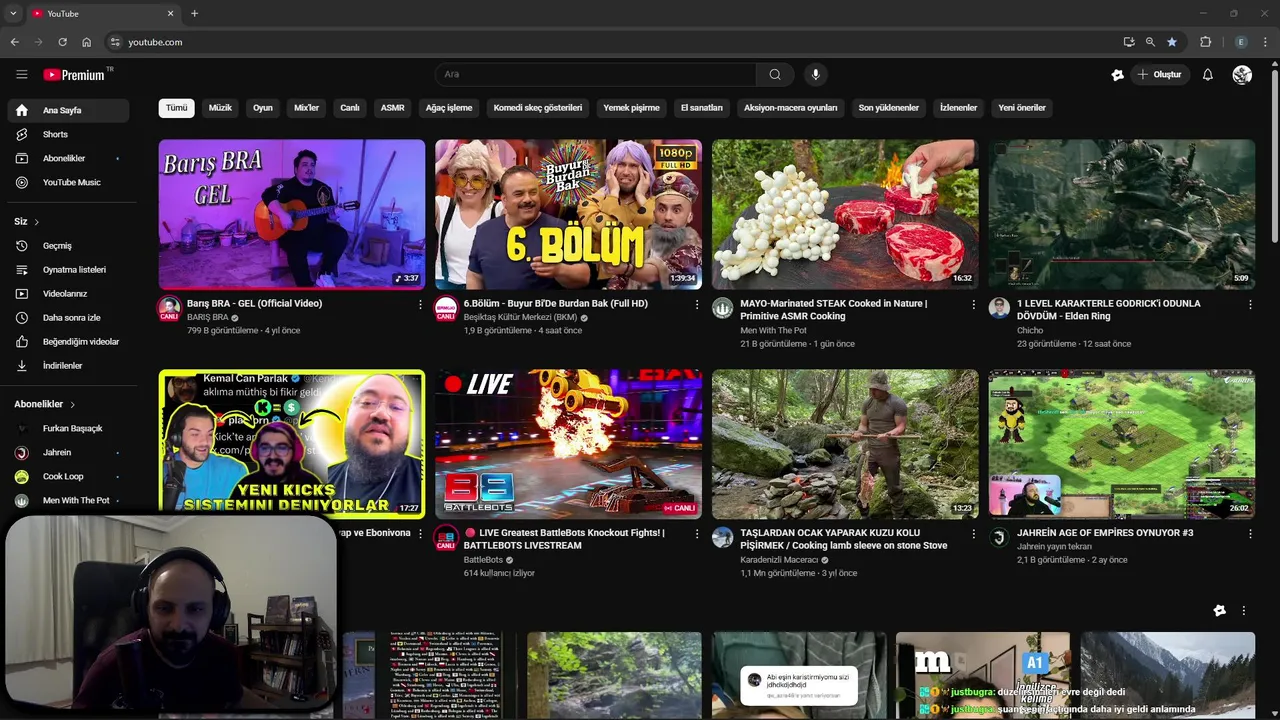Image resolution: width=1280 pixels, height=720 pixels.
Task: Click the search magnifier button
Action: pos(775,74)
